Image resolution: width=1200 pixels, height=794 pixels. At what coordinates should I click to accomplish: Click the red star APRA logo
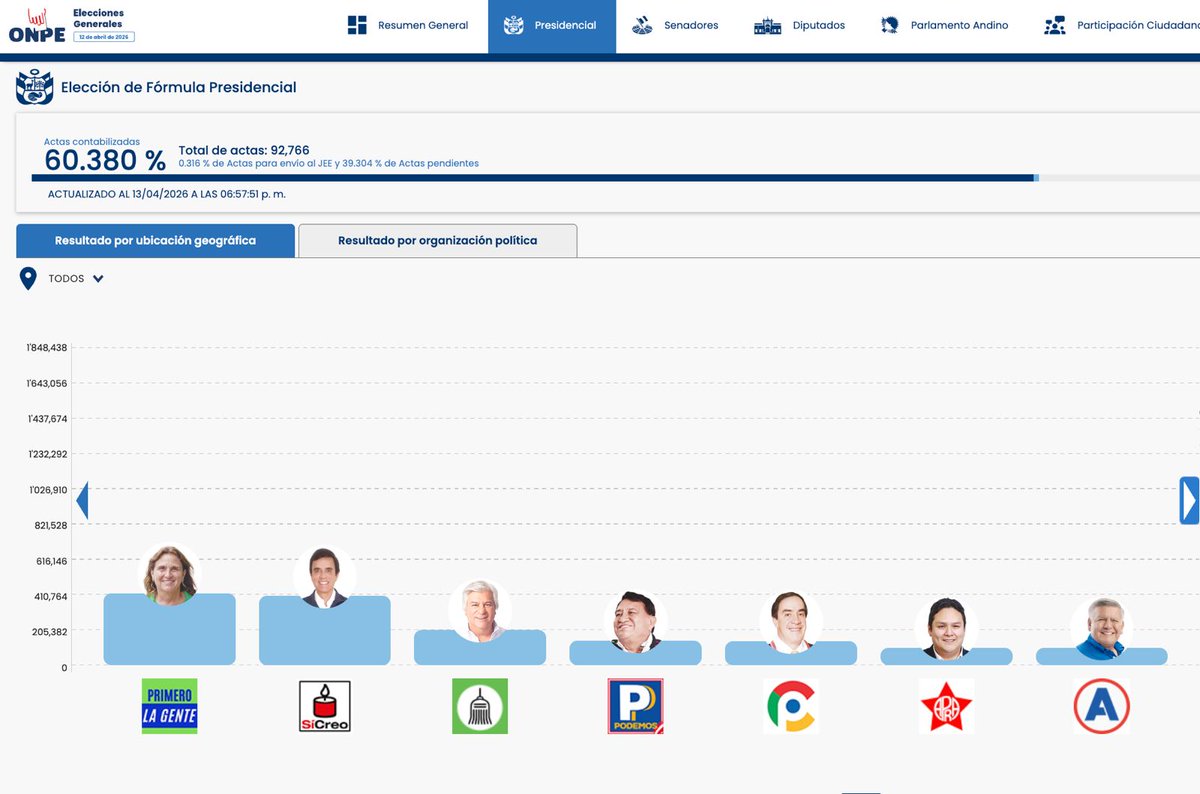pyautogui.click(x=946, y=706)
